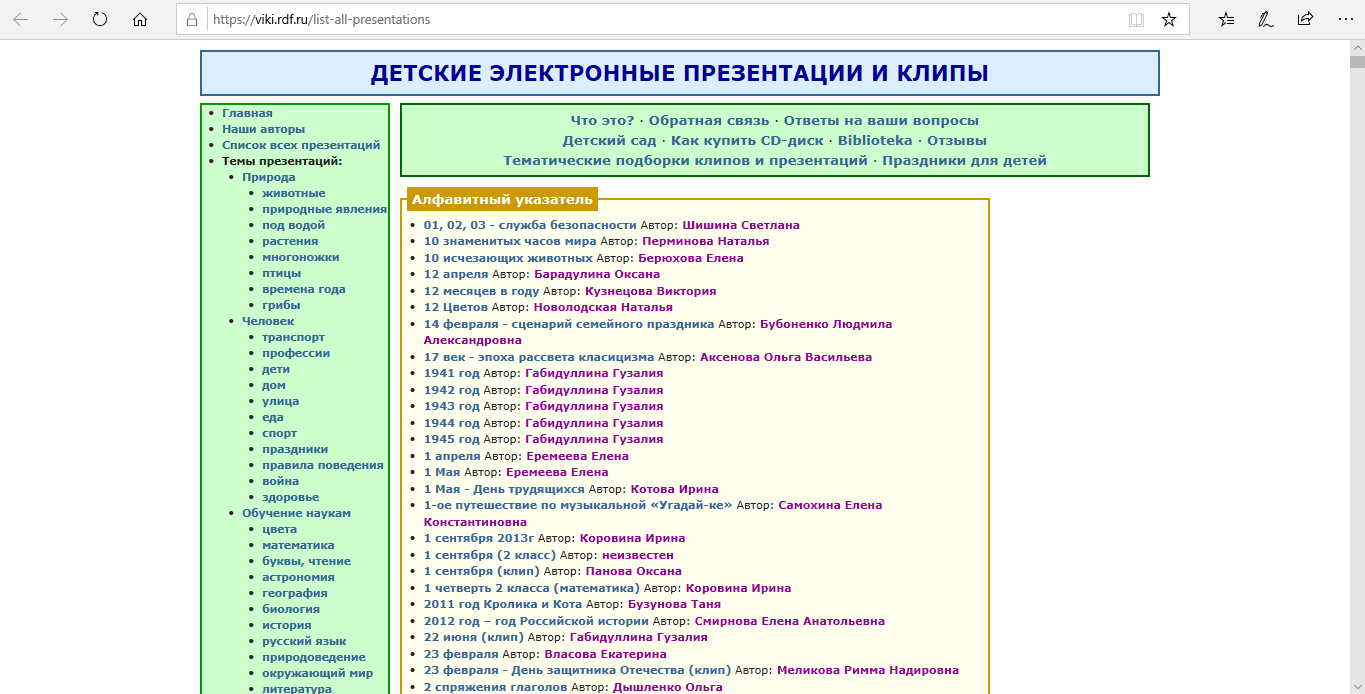Screen dimensions: 1365x694
Task: Open browser Settings and more menu
Action: (1344, 19)
